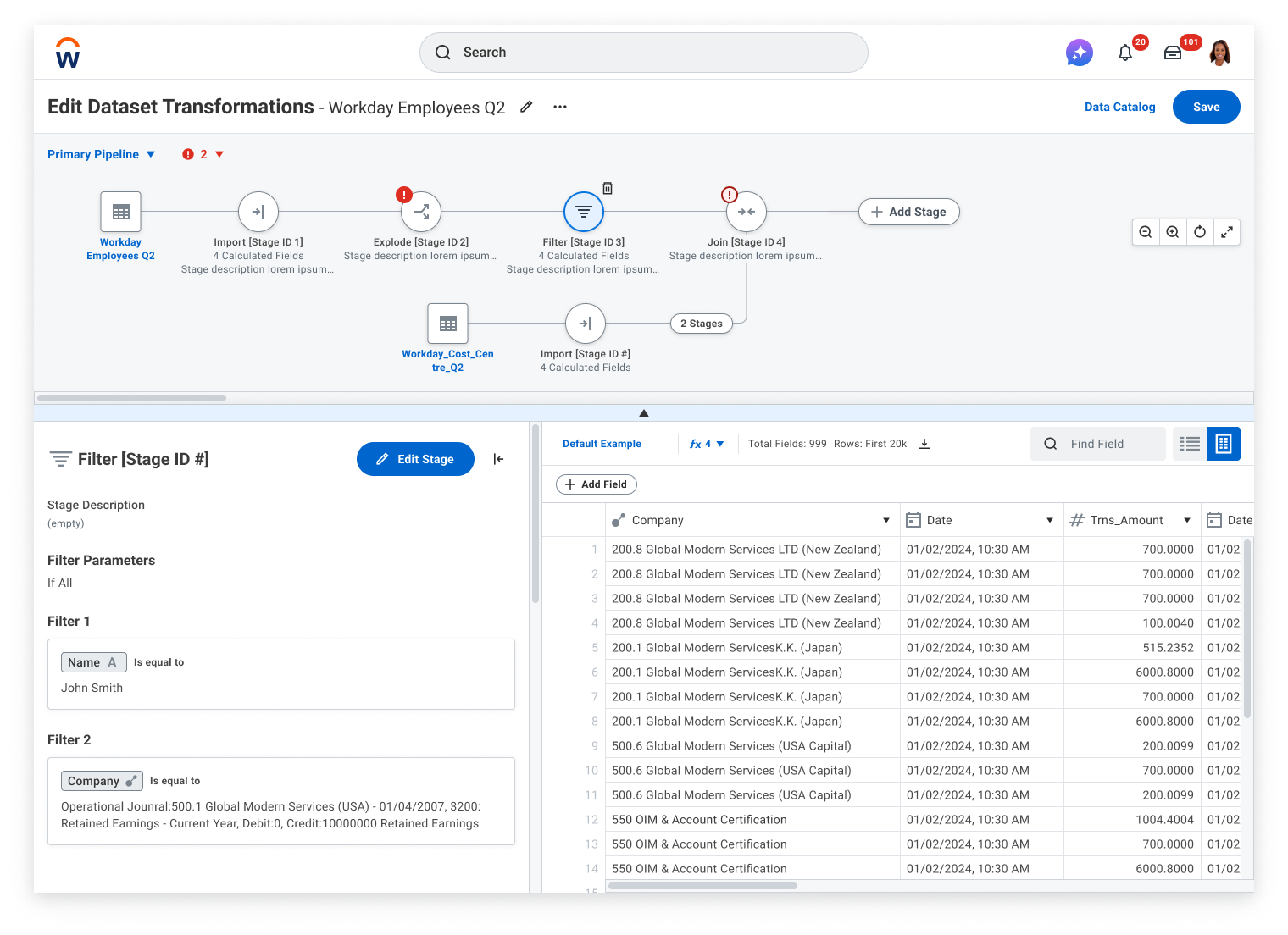Select the lower Import Stage ID # node
The width and height of the screenshot is (1288, 935).
[x=586, y=324]
